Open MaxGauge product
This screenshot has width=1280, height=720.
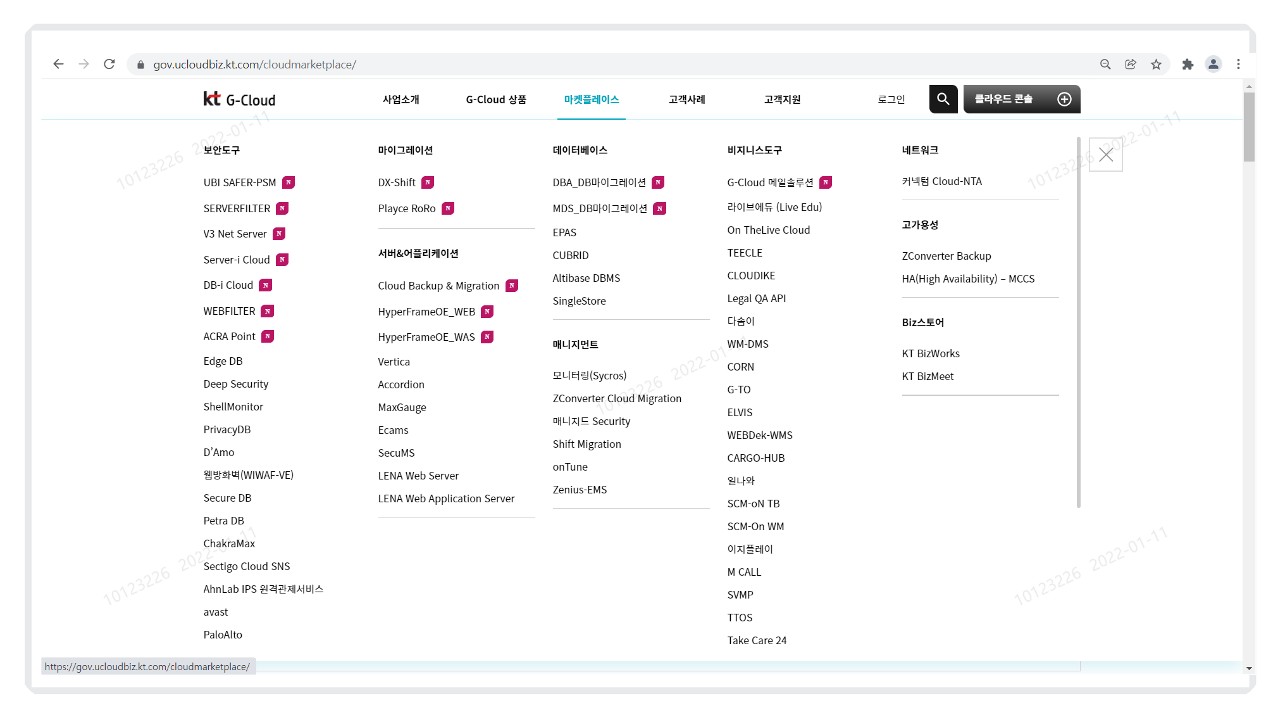(x=402, y=407)
